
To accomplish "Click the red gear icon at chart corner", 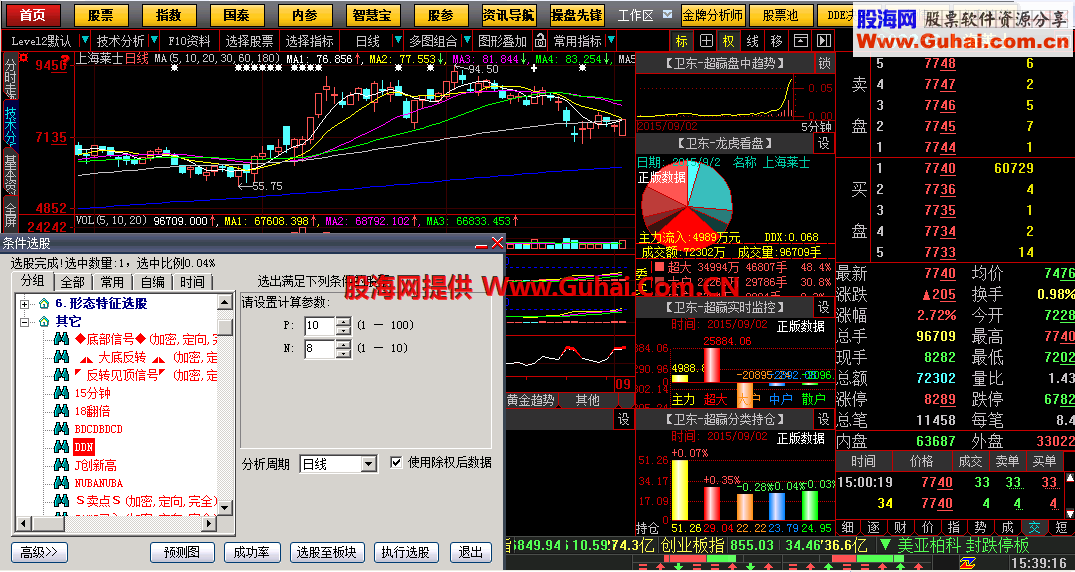I will click(x=24, y=58).
